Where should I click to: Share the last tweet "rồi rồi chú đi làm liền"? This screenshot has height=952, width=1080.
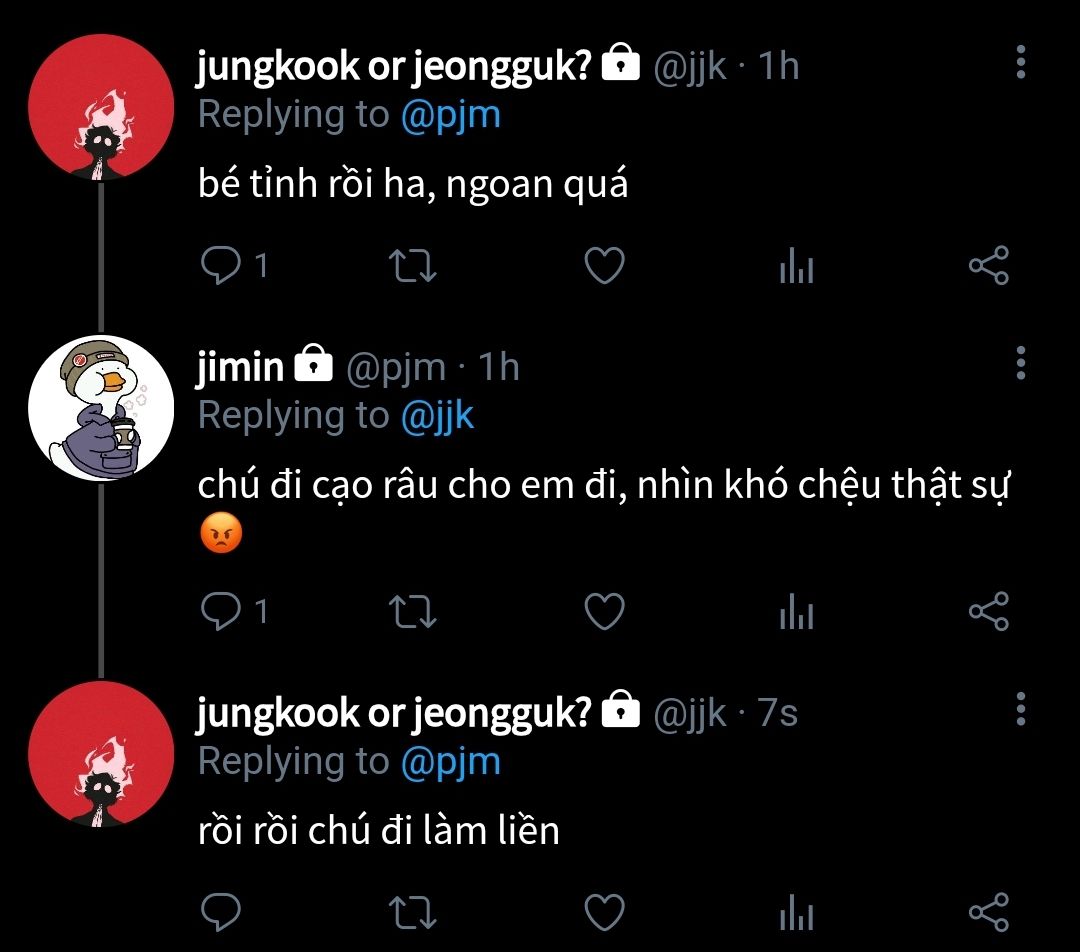[x=989, y=912]
